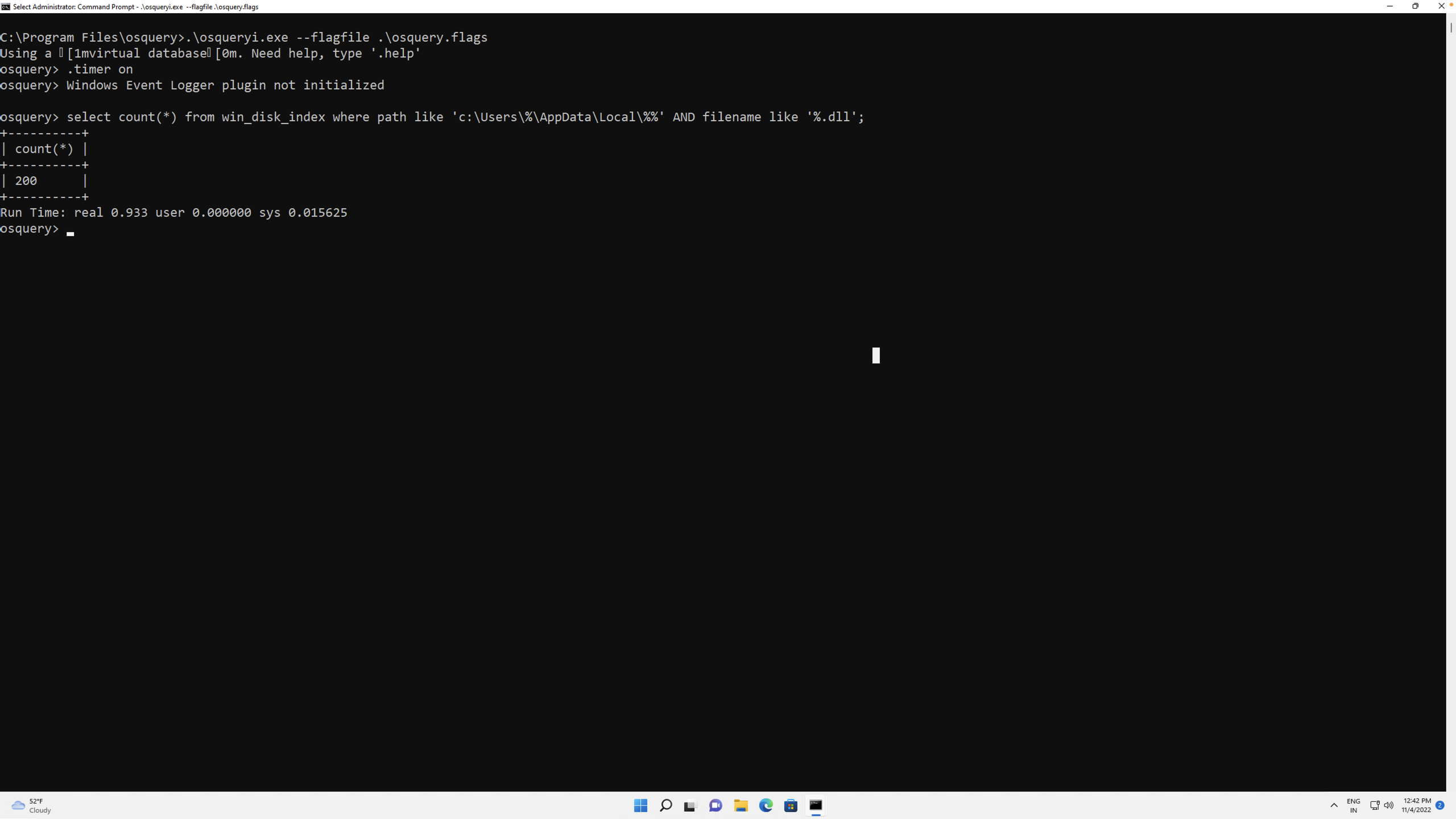
Task: Open File Explorer from the taskbar
Action: 741,805
